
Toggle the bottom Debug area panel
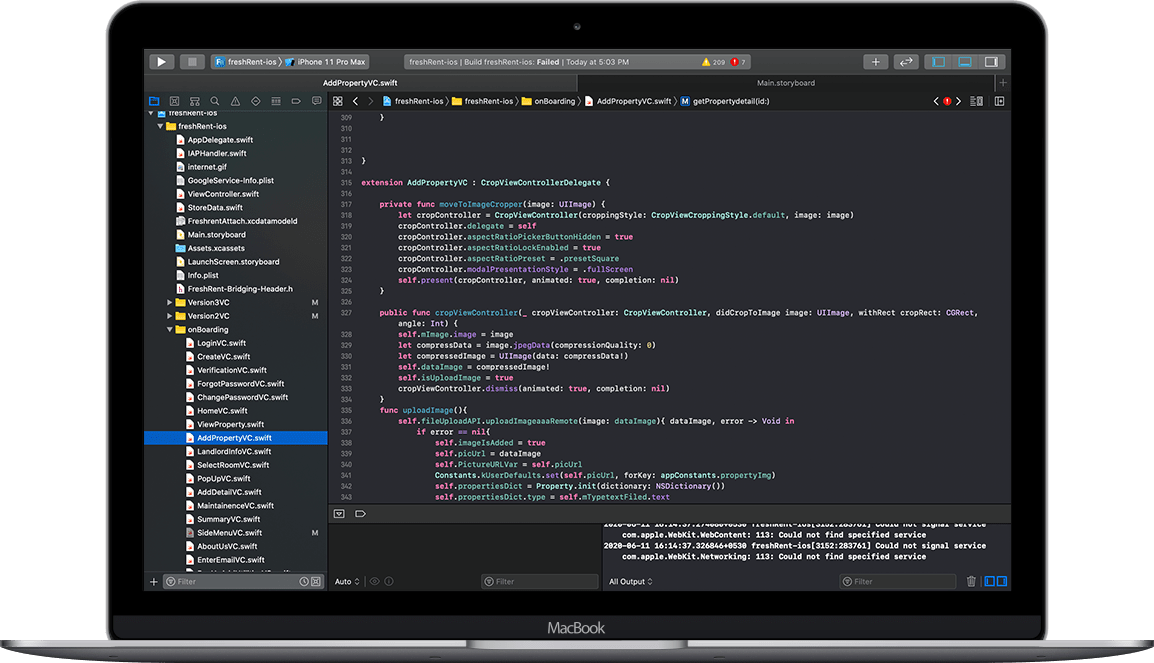click(x=965, y=62)
